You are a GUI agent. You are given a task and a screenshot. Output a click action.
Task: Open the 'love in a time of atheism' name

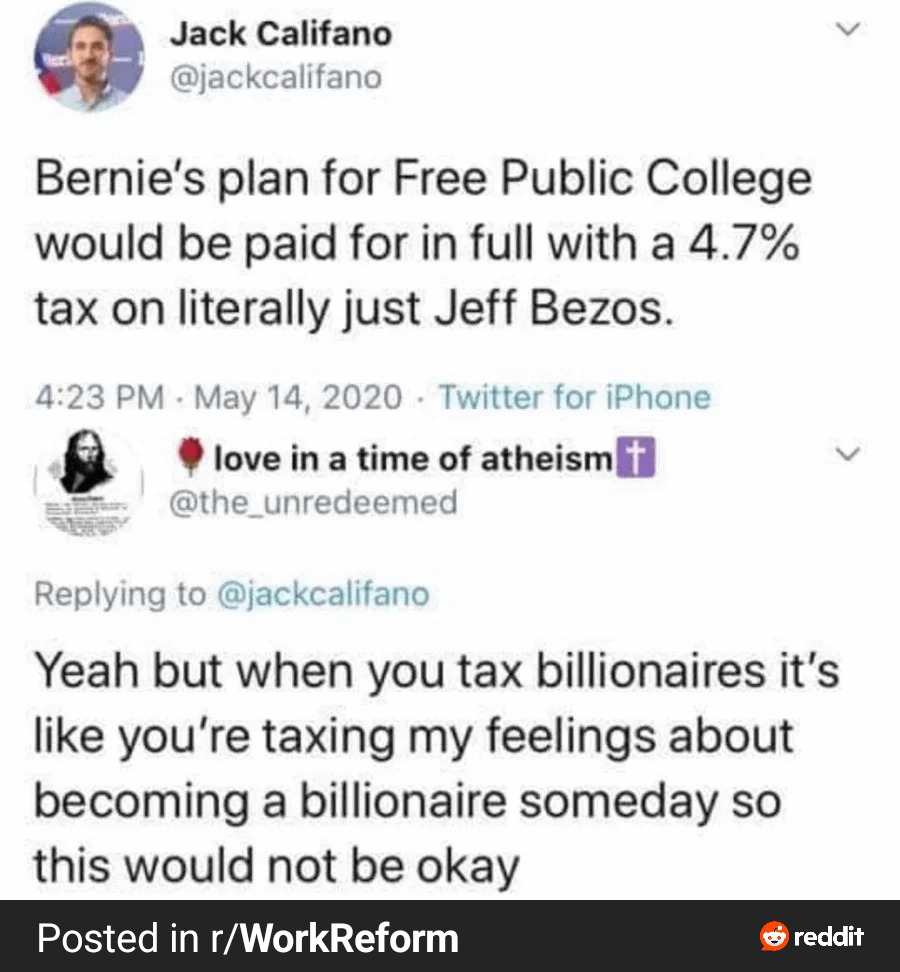coord(412,459)
